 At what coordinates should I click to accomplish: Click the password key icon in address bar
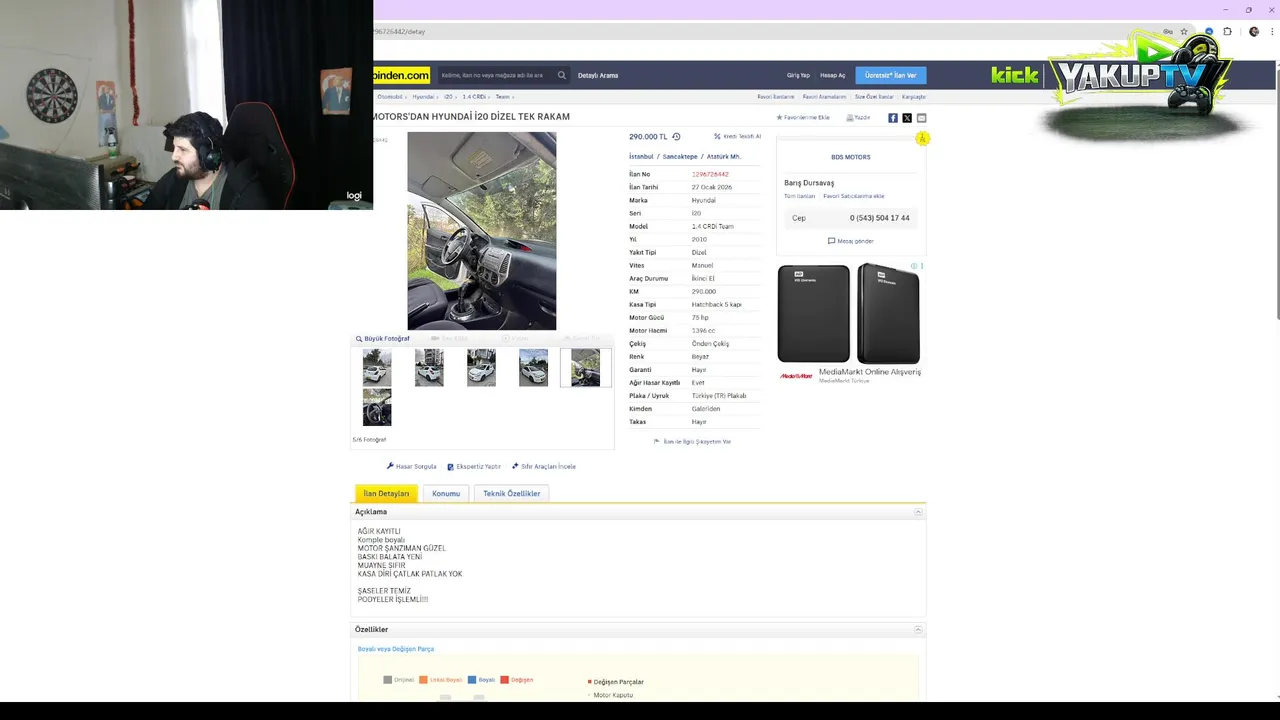pyautogui.click(x=1168, y=32)
